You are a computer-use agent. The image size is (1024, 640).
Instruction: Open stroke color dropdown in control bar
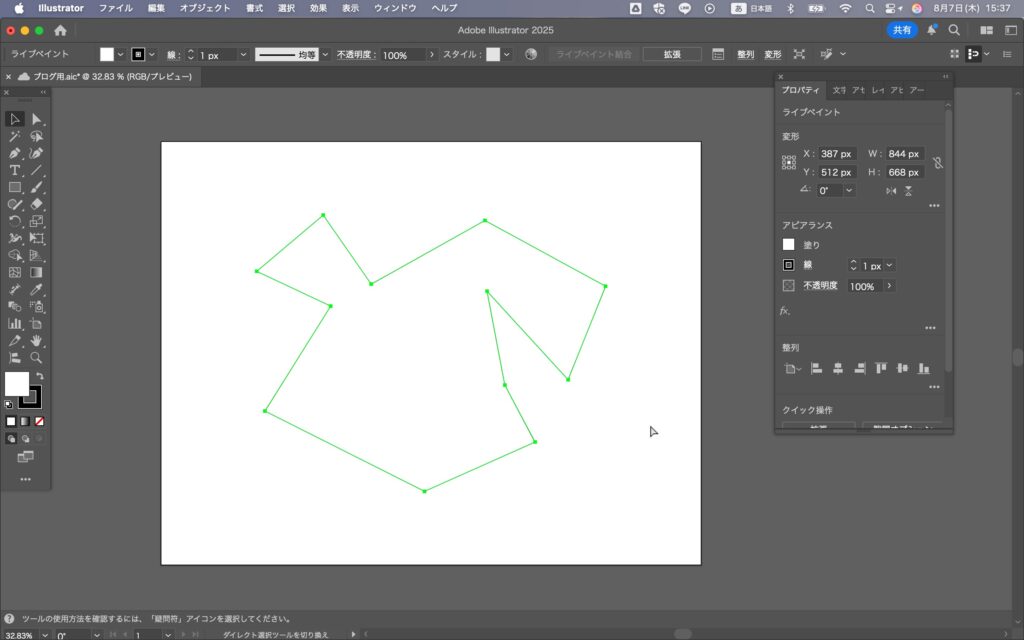point(152,54)
